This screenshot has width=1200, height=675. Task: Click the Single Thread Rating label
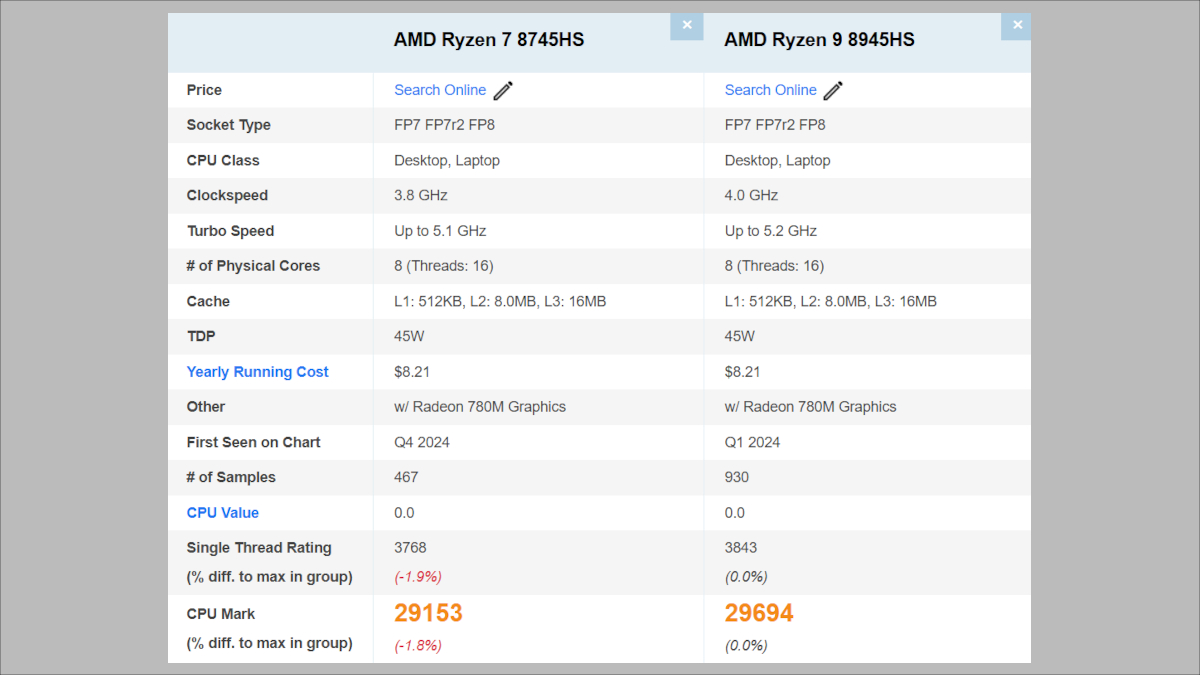pos(259,548)
